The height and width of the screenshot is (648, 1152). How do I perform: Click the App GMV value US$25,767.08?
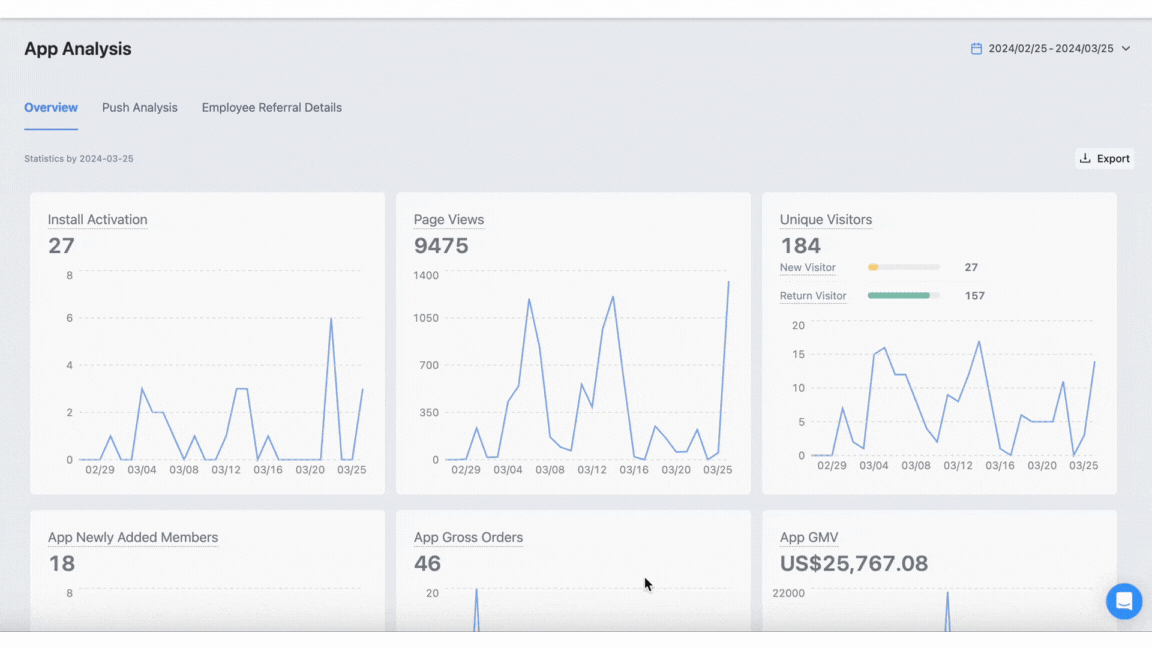tap(854, 564)
